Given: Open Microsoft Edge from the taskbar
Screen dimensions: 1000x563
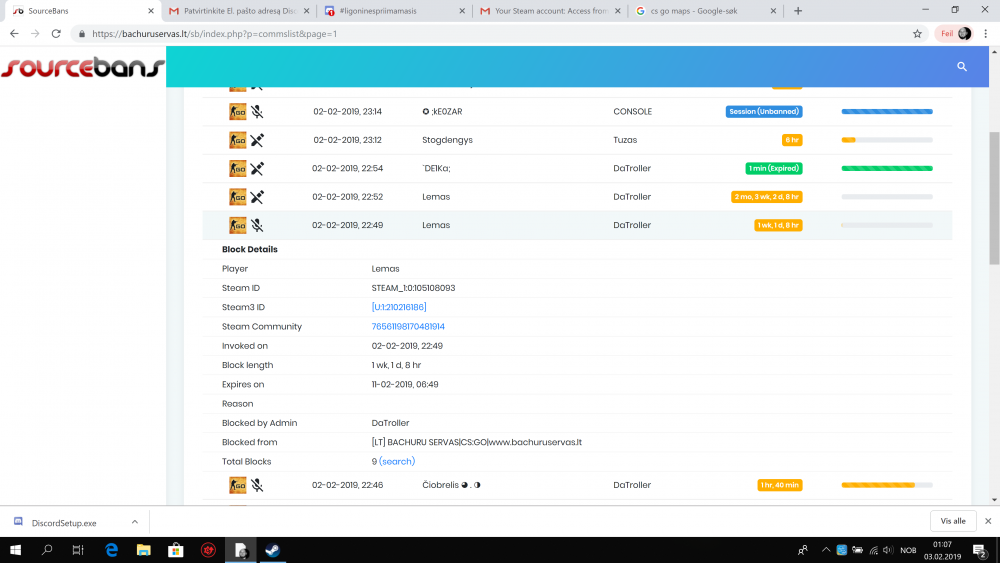Looking at the screenshot, I should coord(112,550).
